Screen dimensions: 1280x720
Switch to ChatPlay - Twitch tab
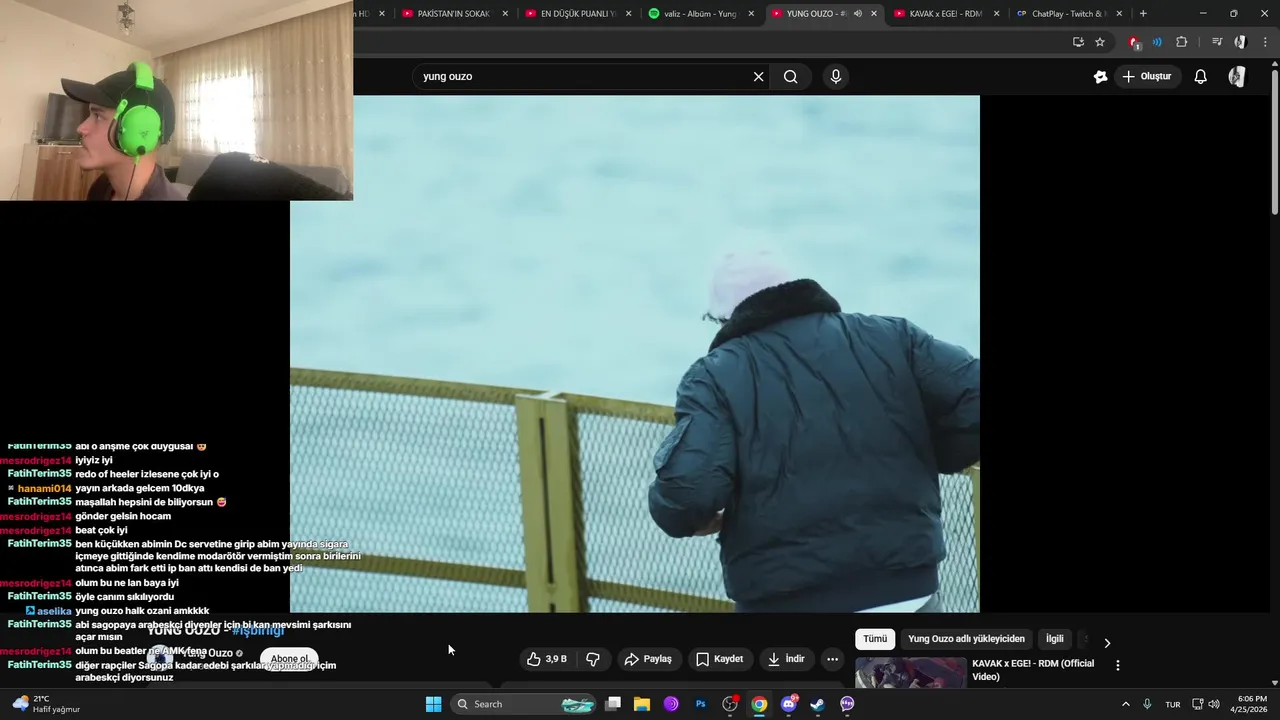click(x=1070, y=14)
